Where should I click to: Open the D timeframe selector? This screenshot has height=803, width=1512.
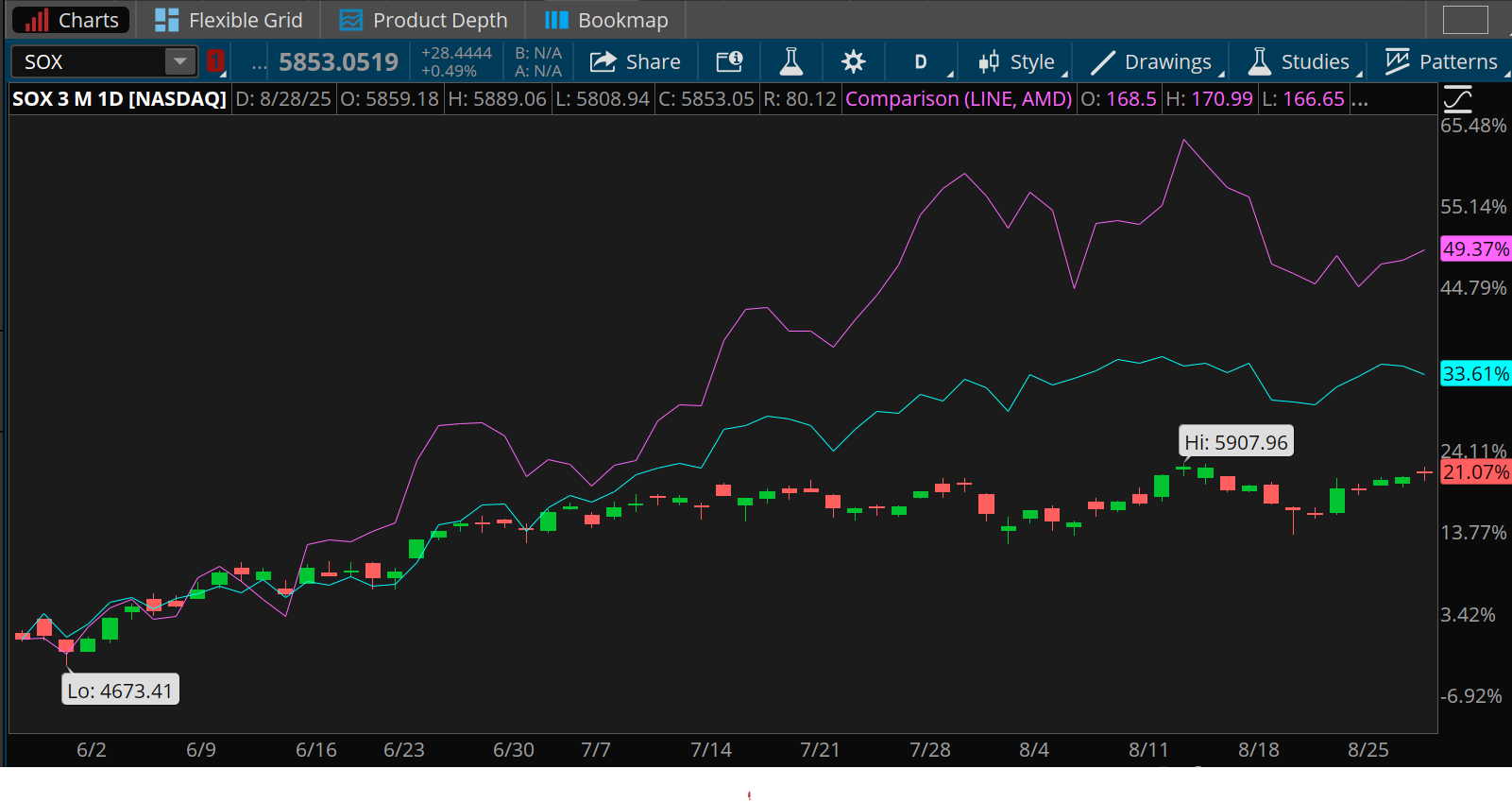tap(921, 62)
